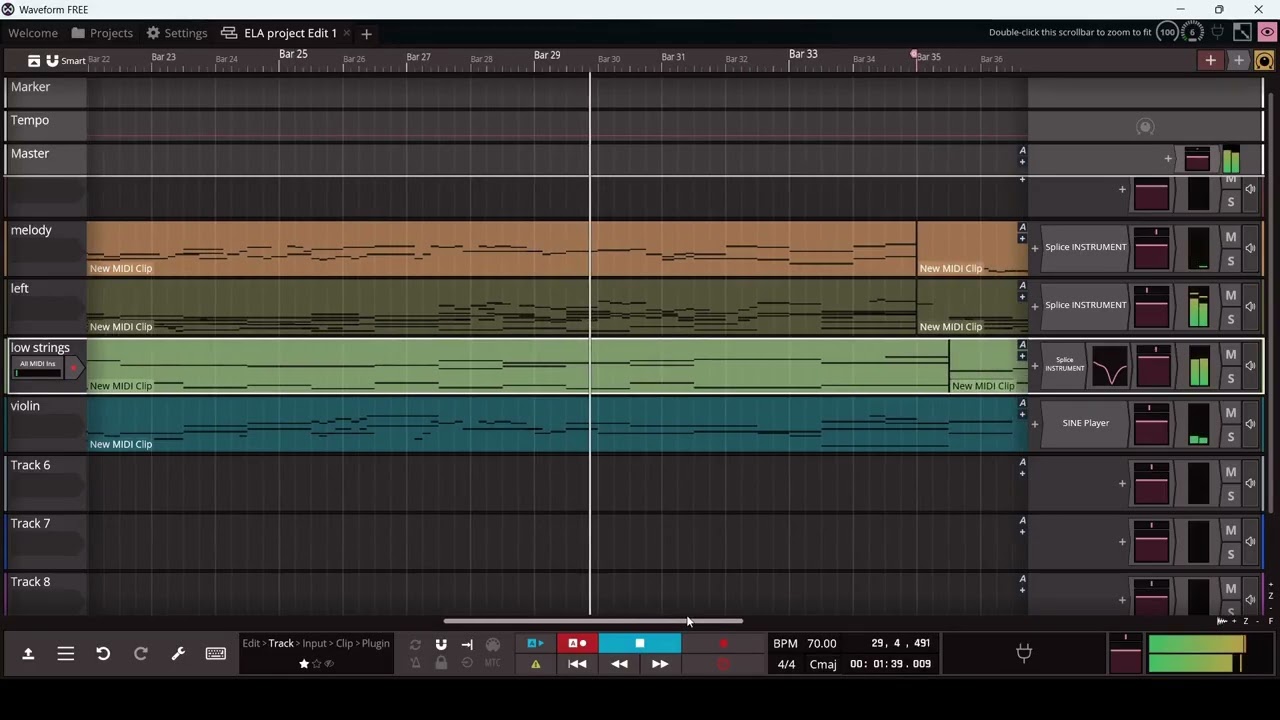Click the rewind button
The width and height of the screenshot is (1280, 720).
coord(619,664)
